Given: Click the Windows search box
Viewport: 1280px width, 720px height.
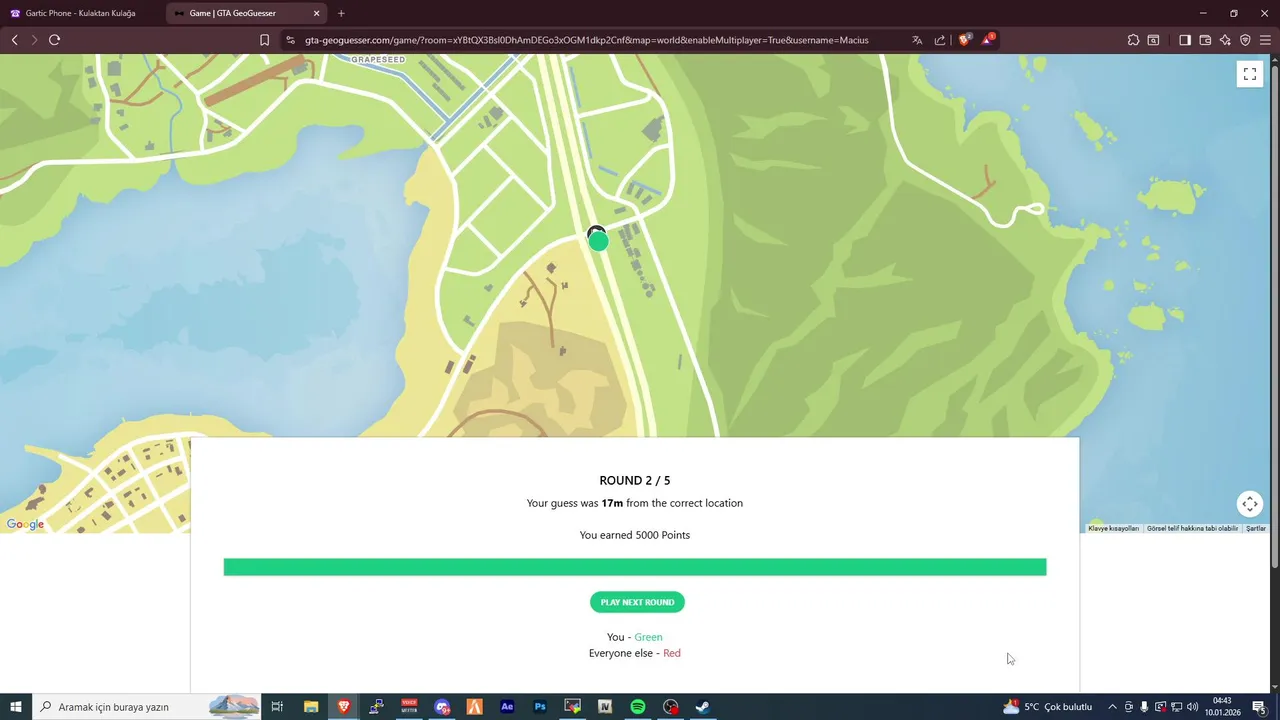Looking at the screenshot, I should pyautogui.click(x=147, y=707).
